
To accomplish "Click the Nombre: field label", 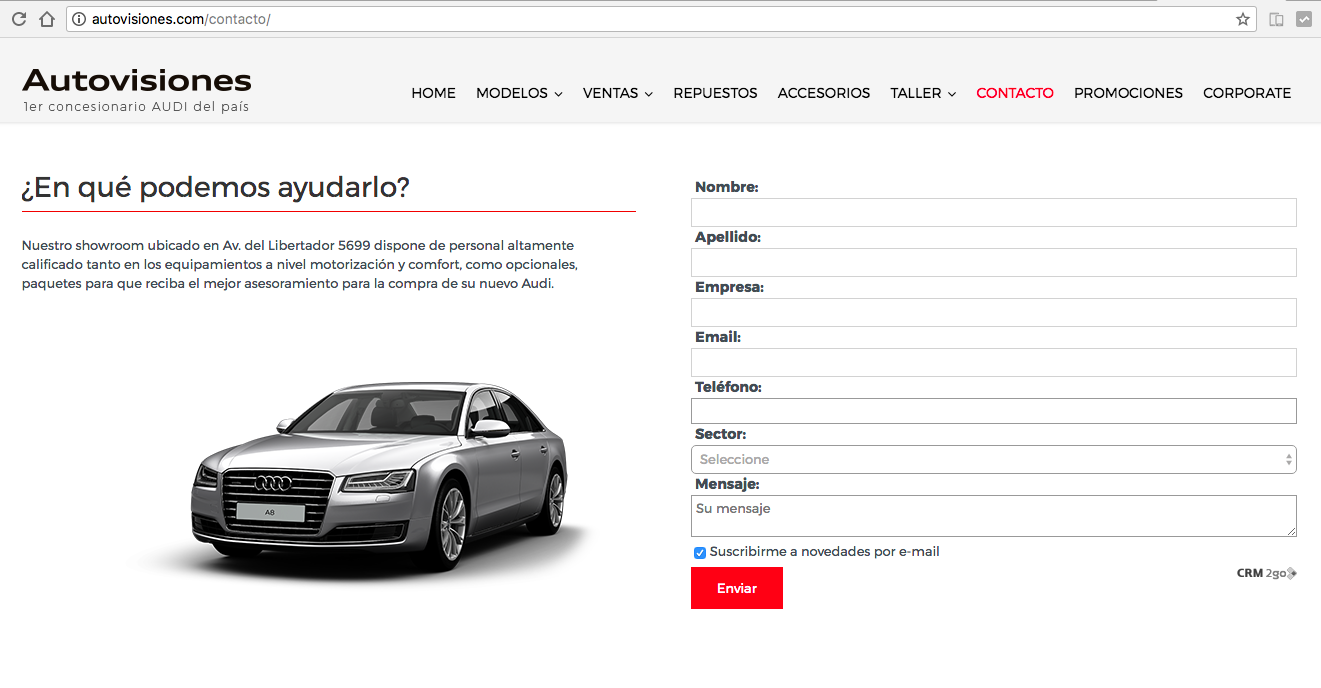I will (727, 187).
